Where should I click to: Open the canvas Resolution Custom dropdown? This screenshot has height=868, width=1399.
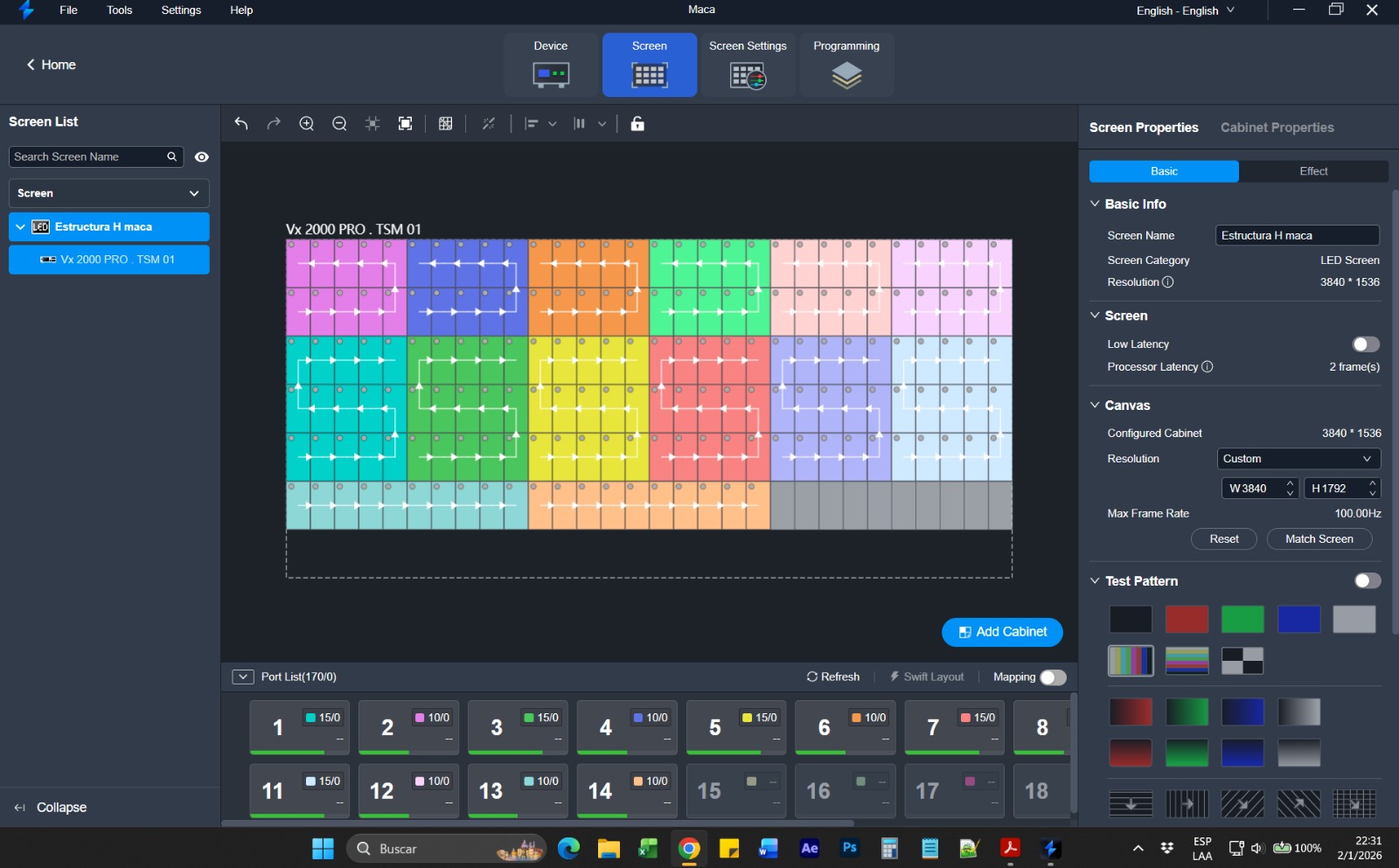click(1298, 459)
